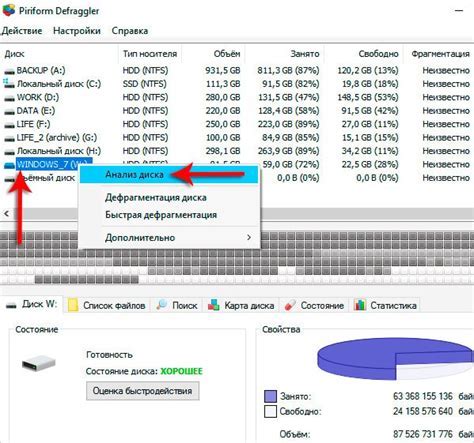Screen dimensions: 474x443
Task: Click the SSD (NTFS) media type cell
Action: 144,84
